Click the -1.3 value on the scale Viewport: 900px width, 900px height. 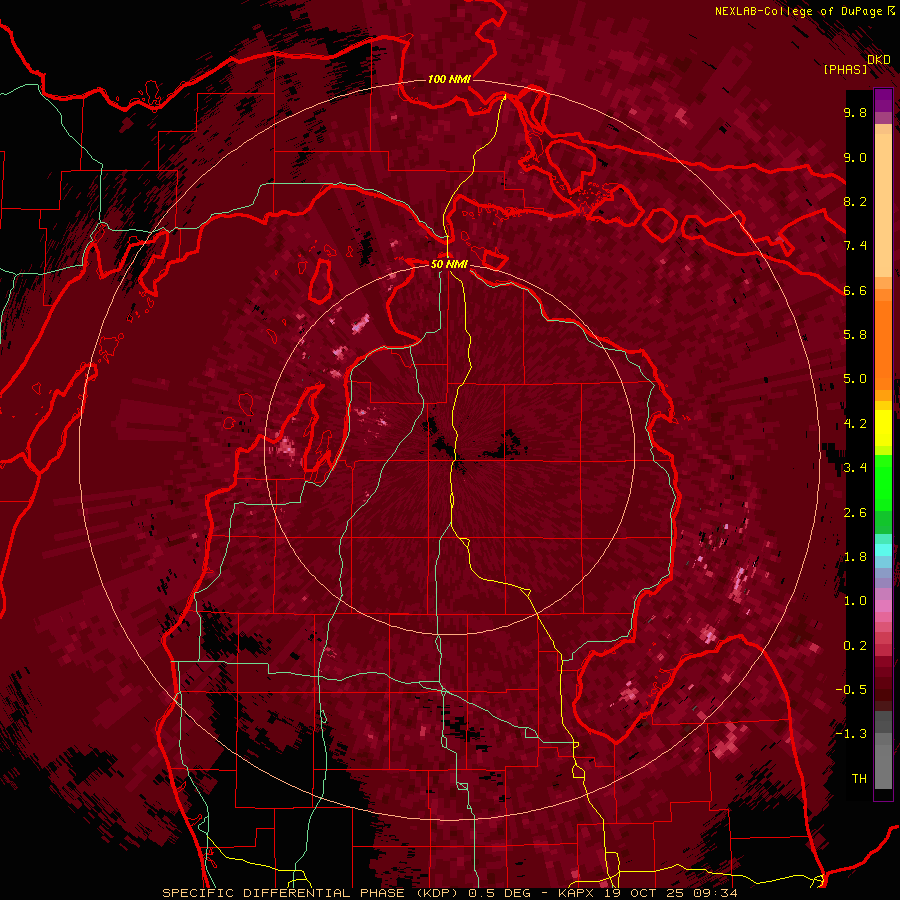pyautogui.click(x=851, y=734)
